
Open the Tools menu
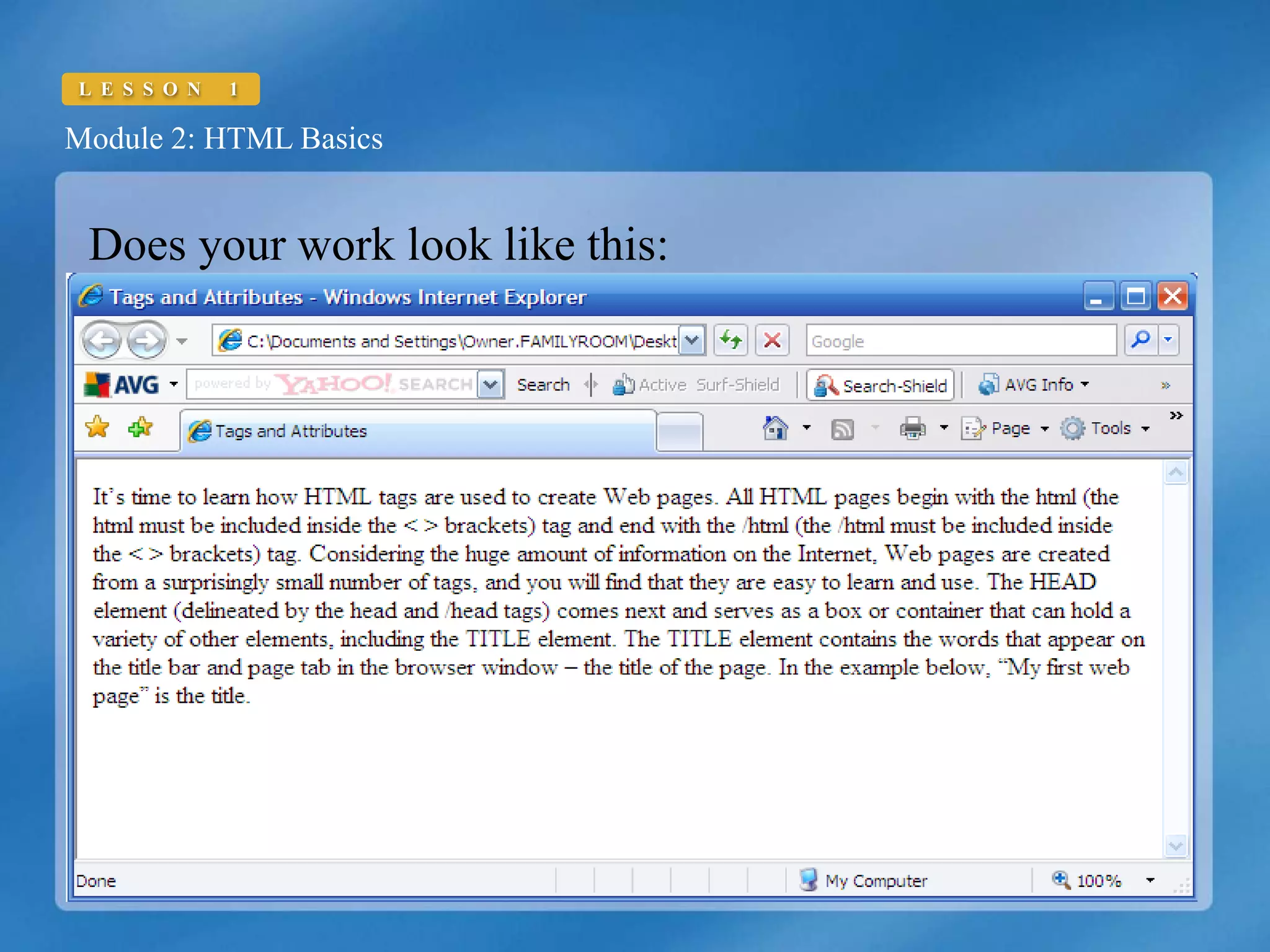pyautogui.click(x=1105, y=428)
